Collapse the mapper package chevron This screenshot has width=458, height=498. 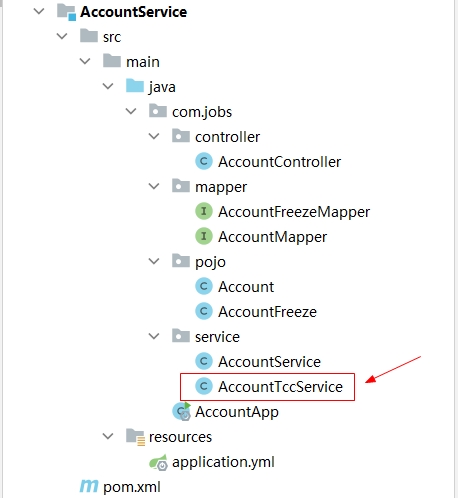click(154, 186)
